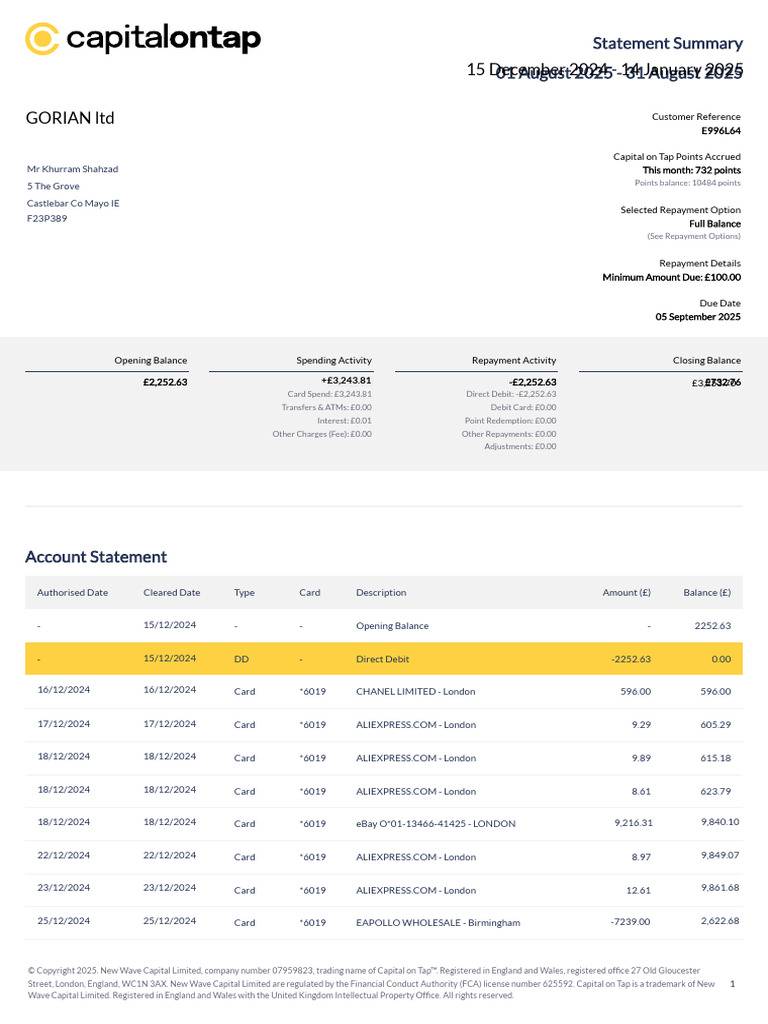Click the final balance 2,622.68
768x1024 pixels.
tap(720, 921)
